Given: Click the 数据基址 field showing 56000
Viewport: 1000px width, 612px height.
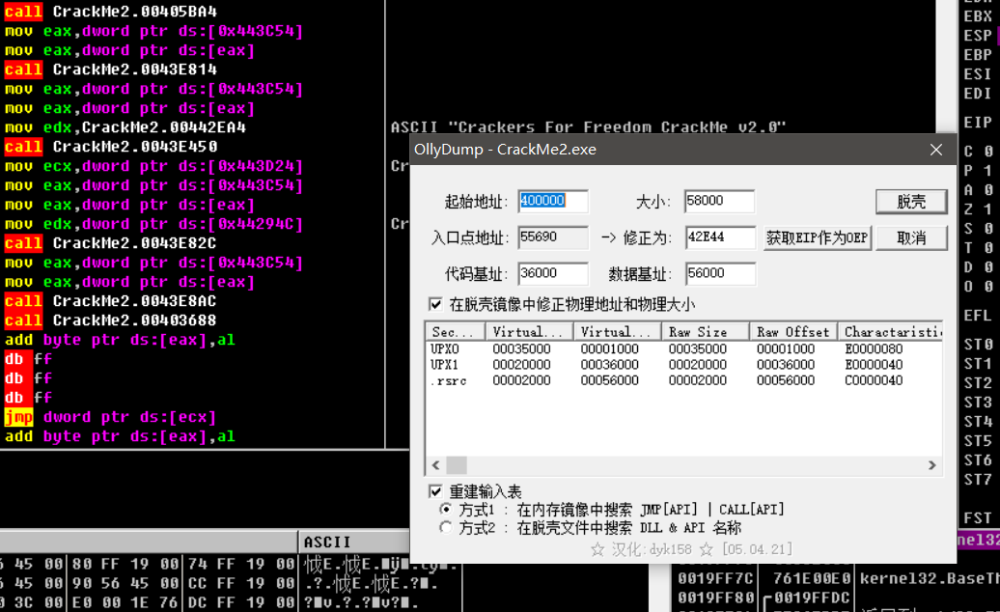Looking at the screenshot, I should point(720,274).
